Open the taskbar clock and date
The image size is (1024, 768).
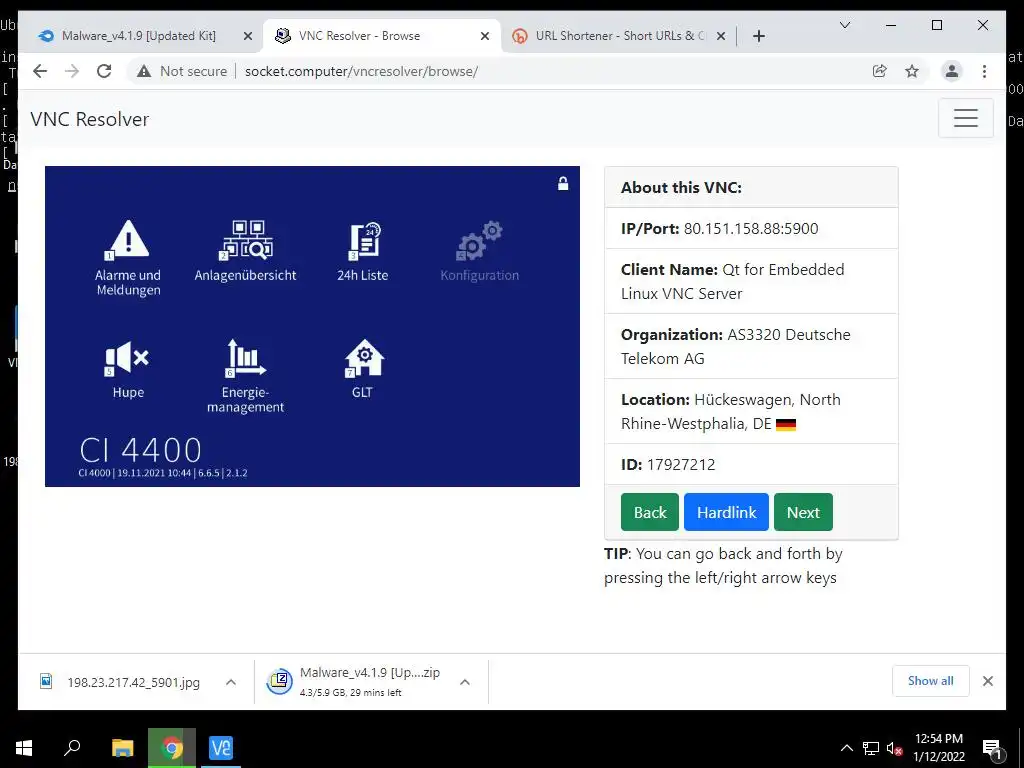click(938, 748)
